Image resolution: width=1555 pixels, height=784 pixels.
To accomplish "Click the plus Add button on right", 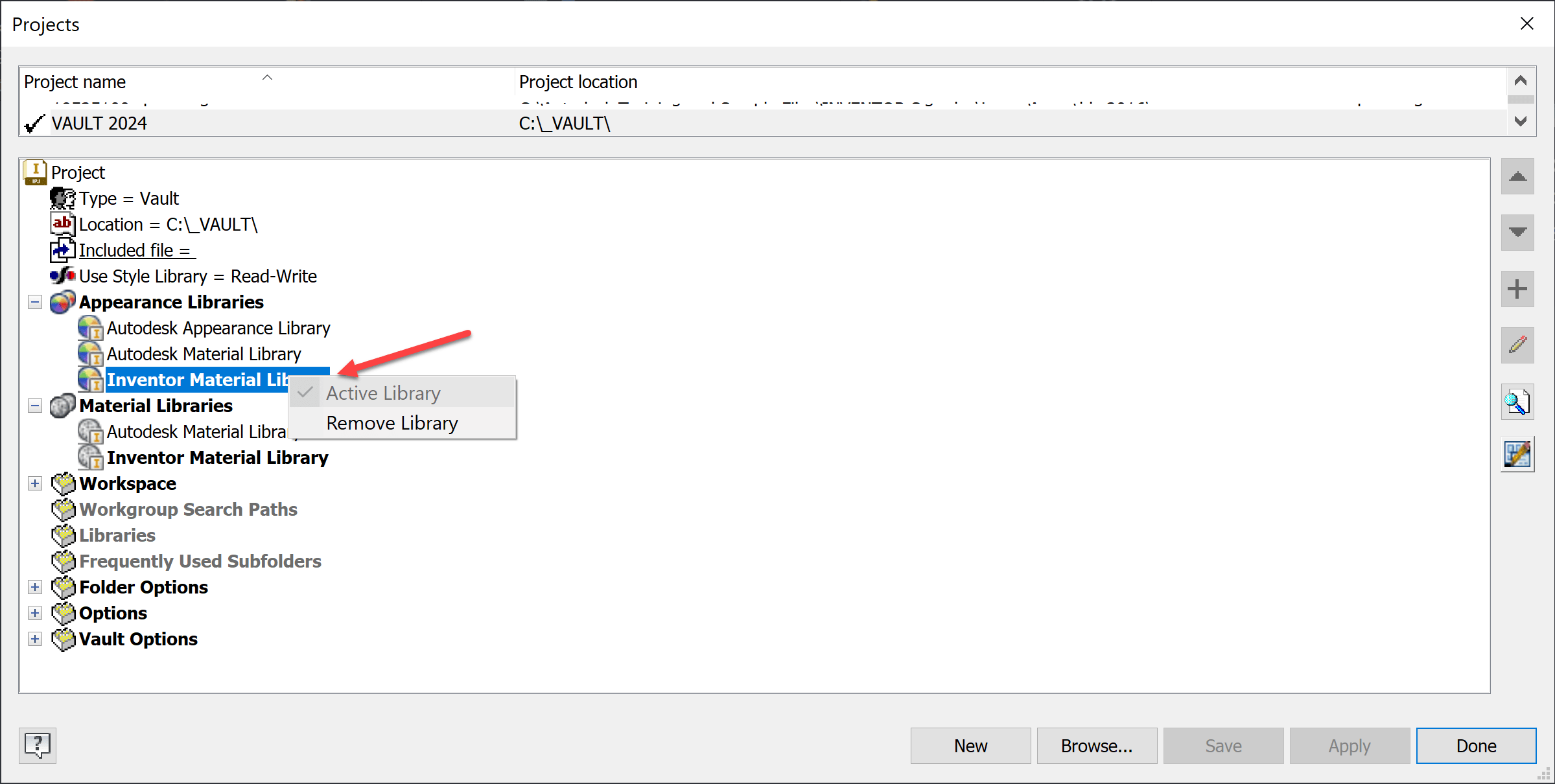I will click(x=1517, y=289).
